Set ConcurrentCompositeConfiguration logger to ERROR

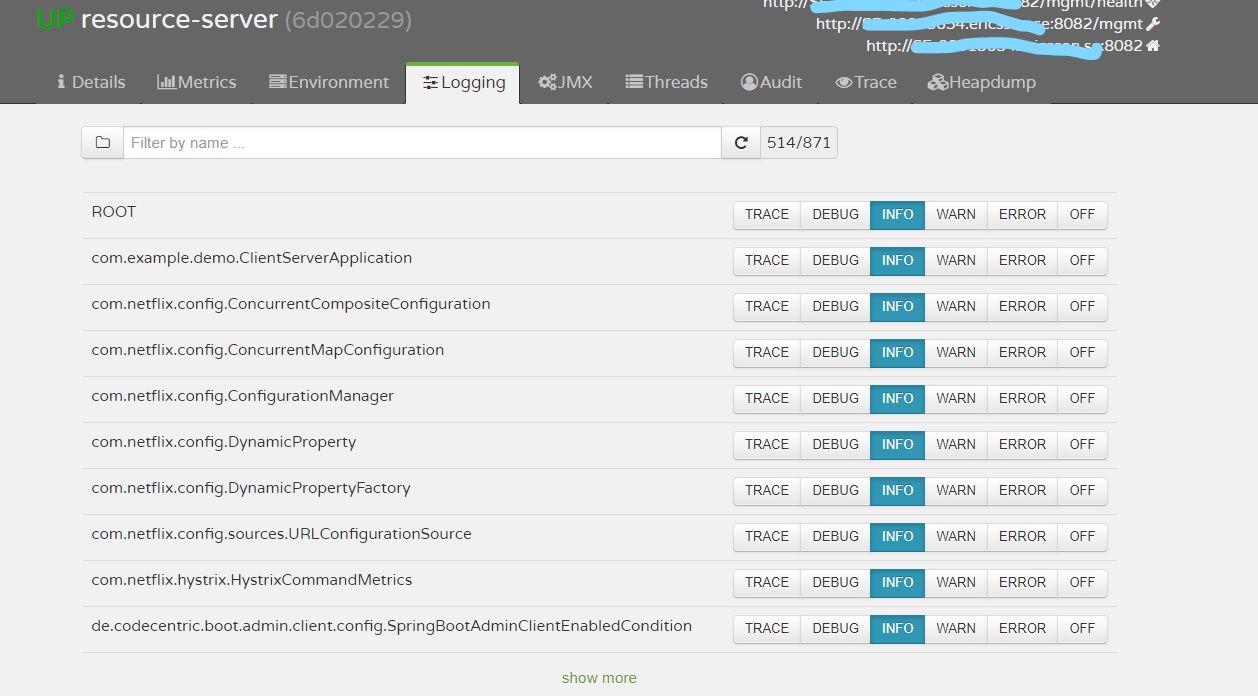point(1022,307)
